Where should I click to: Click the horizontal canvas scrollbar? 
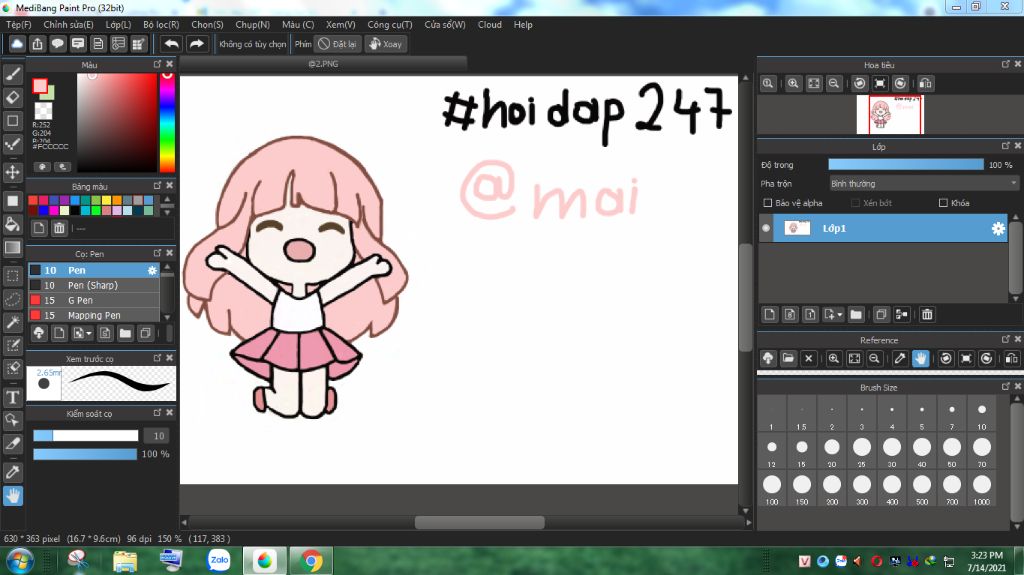479,522
